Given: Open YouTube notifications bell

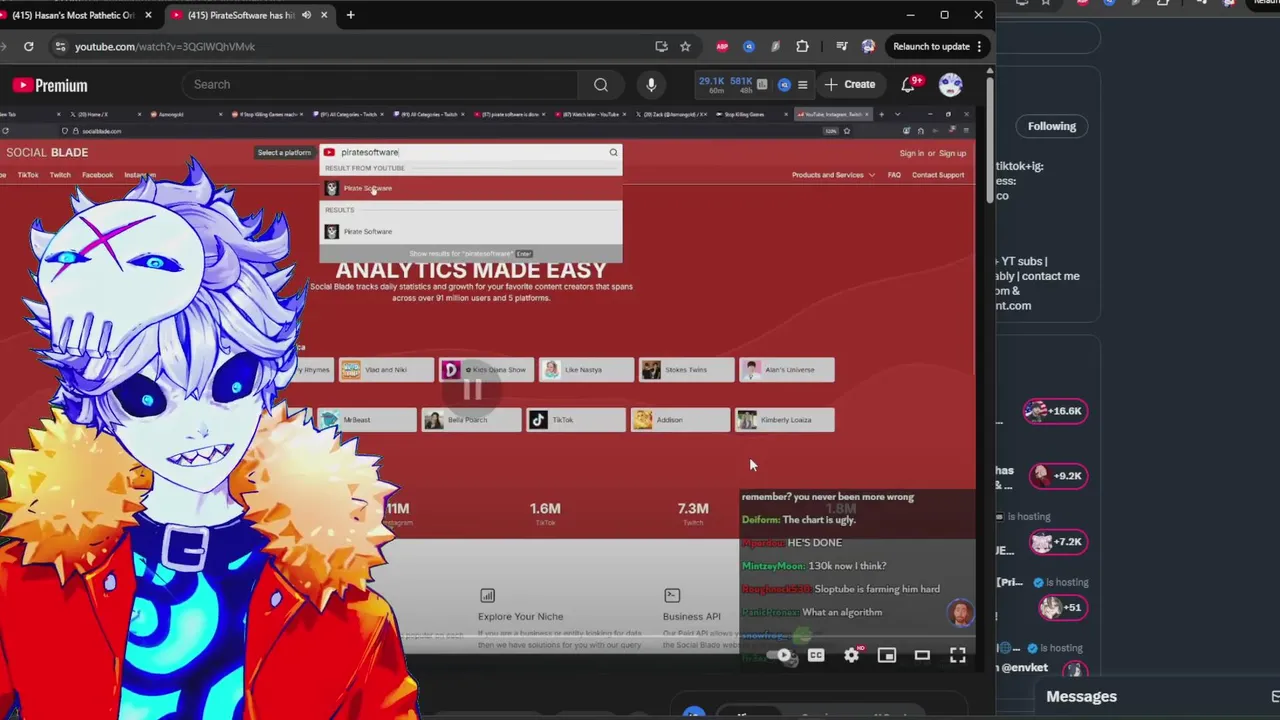Looking at the screenshot, I should (908, 85).
